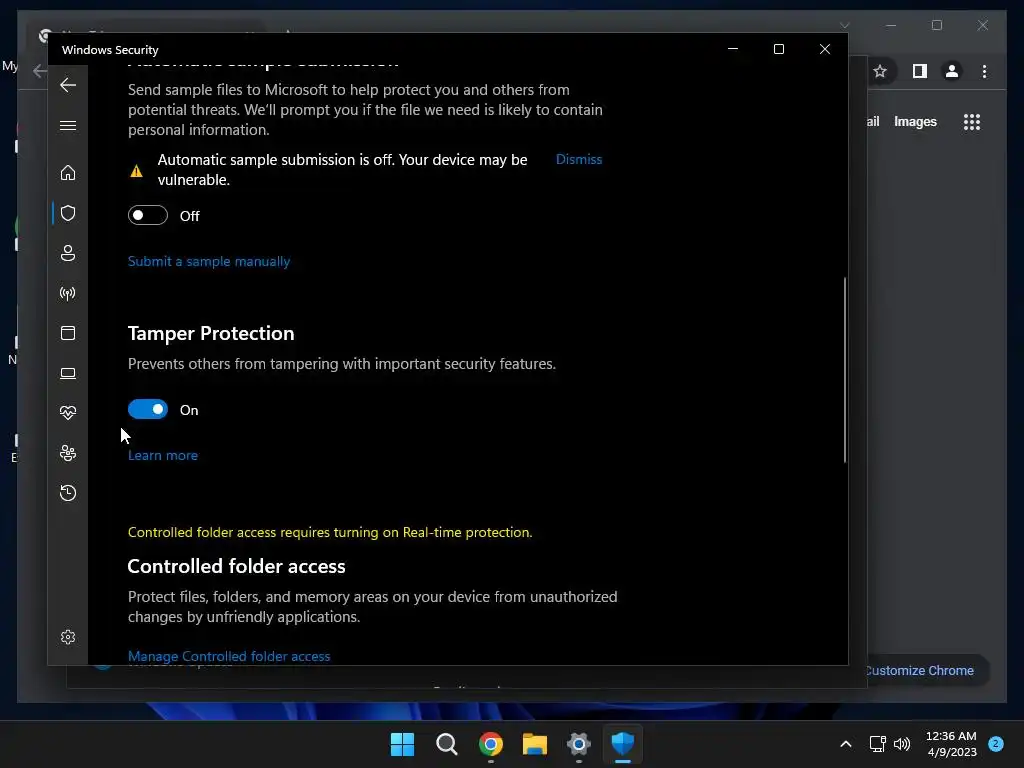This screenshot has height=768, width=1024.
Task: Open File Explorer from taskbar
Action: pyautogui.click(x=534, y=744)
